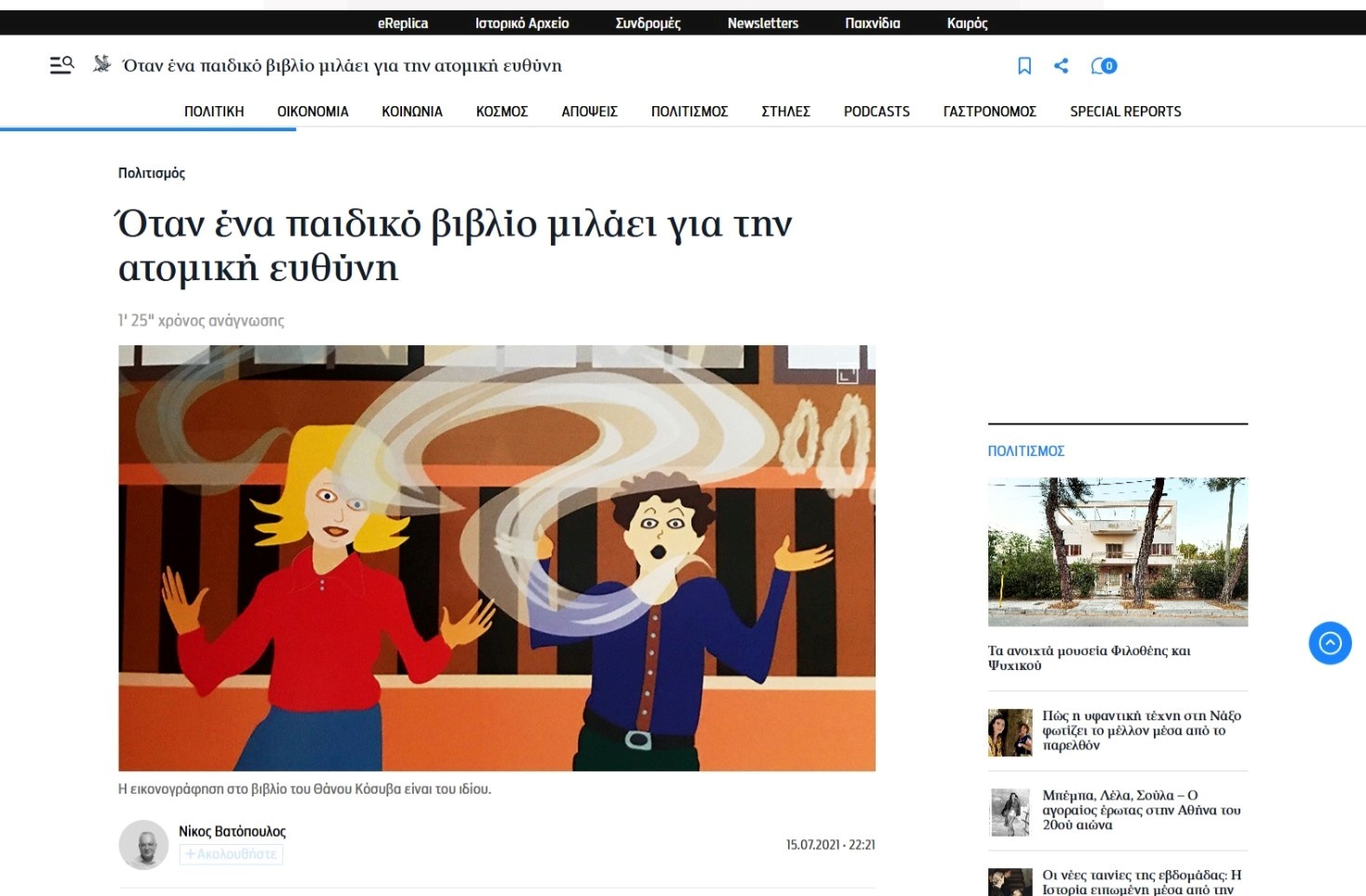Open the comments bubble icon
The width and height of the screenshot is (1366, 896).
[1104, 65]
